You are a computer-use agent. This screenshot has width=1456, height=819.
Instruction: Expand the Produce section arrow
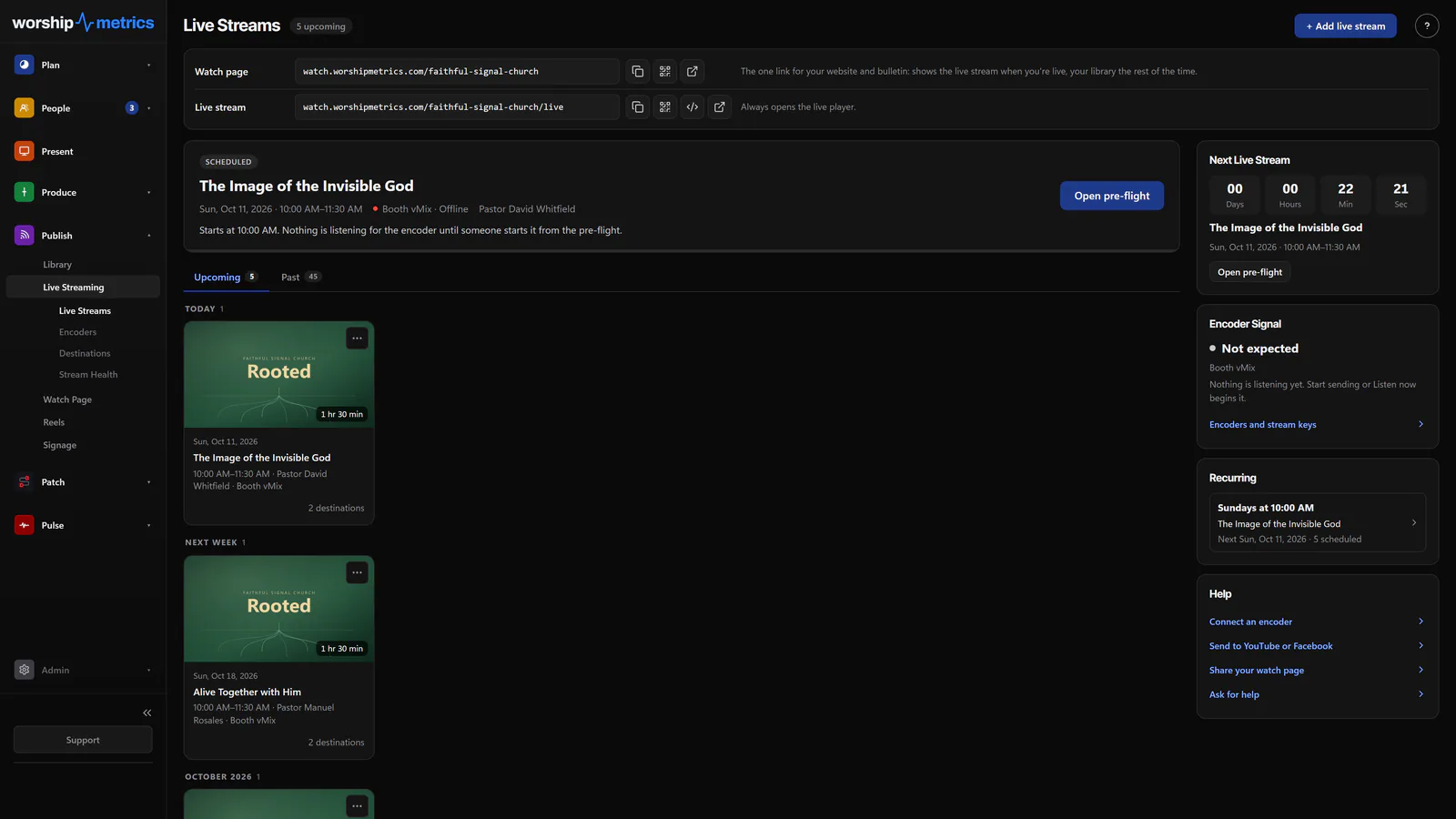(149, 193)
